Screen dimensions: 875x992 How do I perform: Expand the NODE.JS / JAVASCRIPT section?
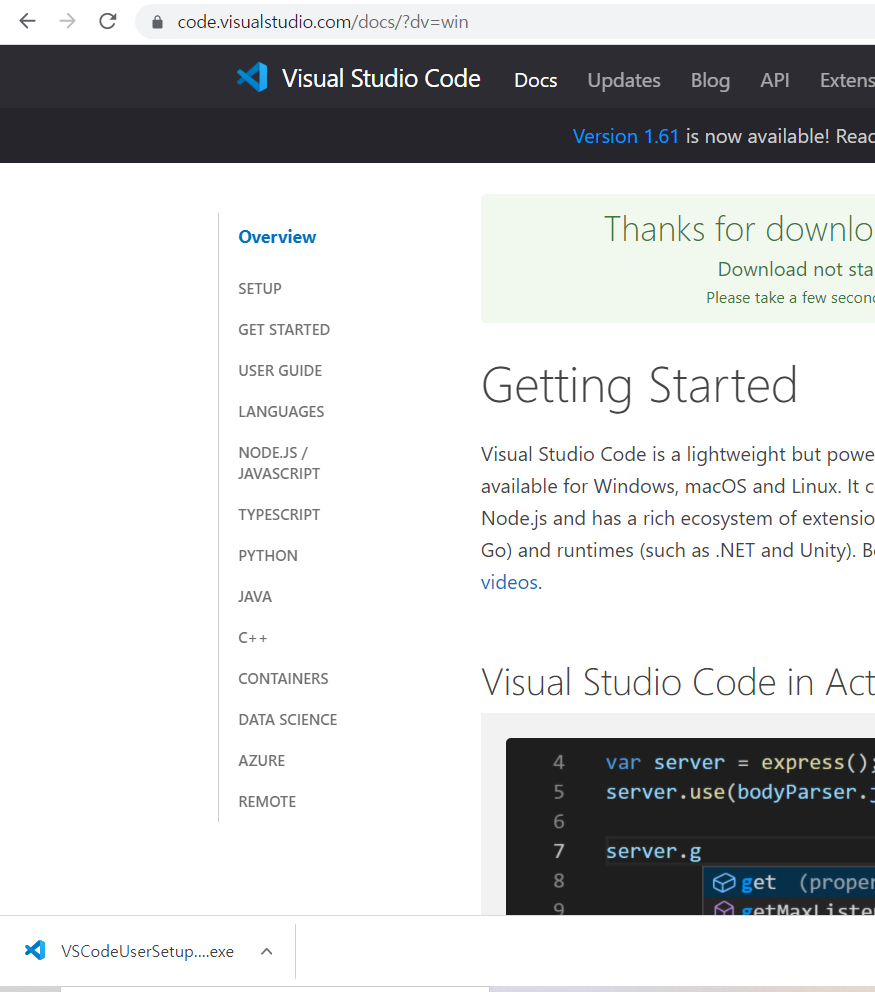coord(279,463)
